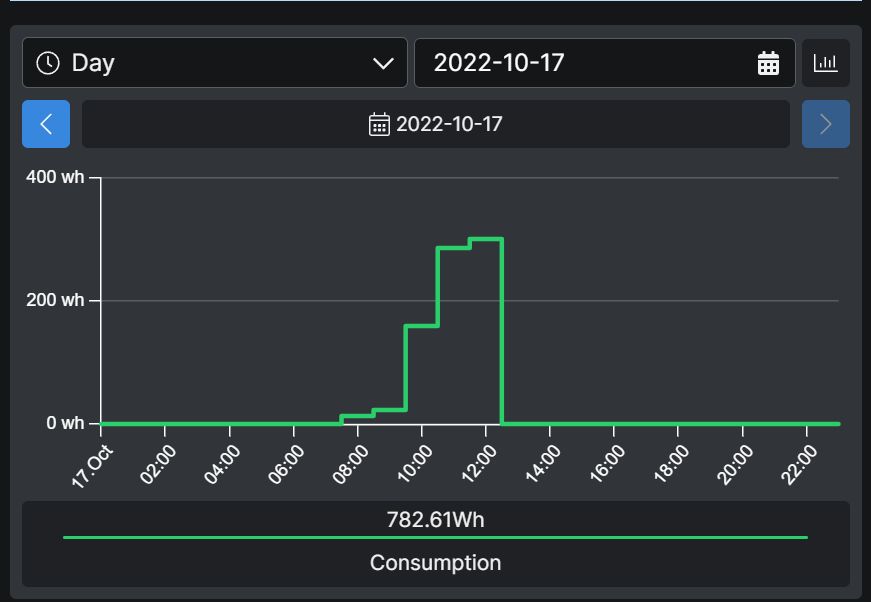Switch chart type with bar chart icon
Screen dimensions: 871x602
825,63
